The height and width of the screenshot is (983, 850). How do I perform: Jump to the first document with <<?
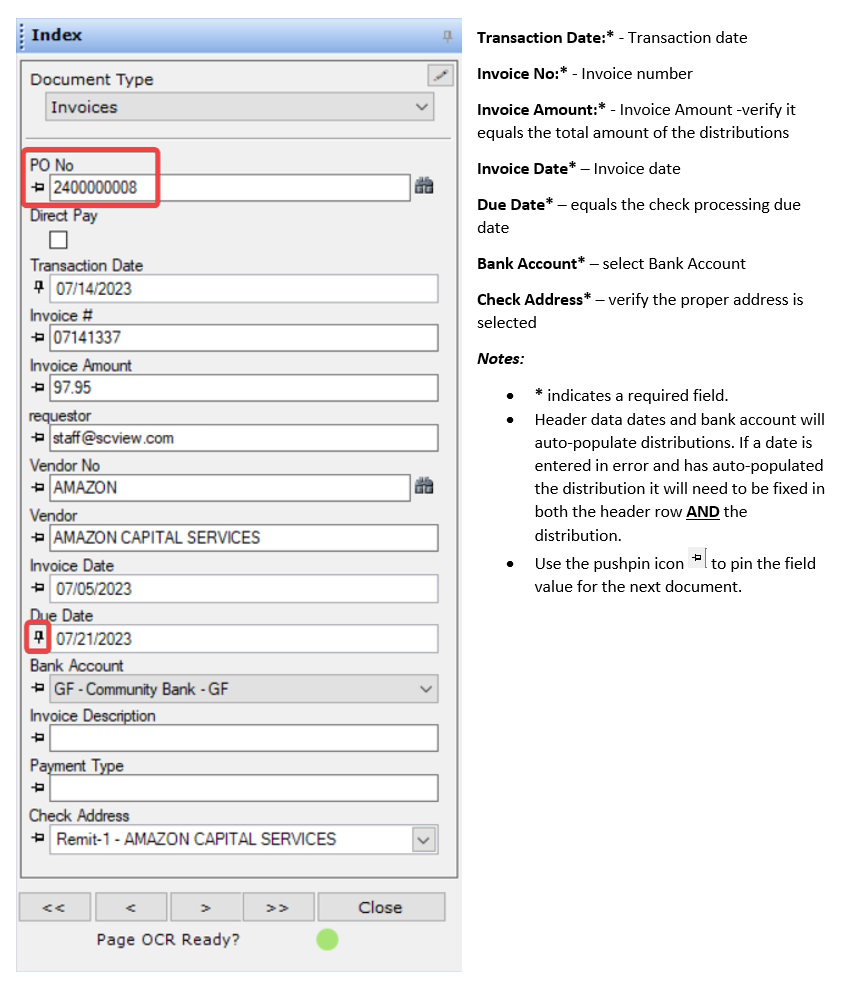(54, 907)
